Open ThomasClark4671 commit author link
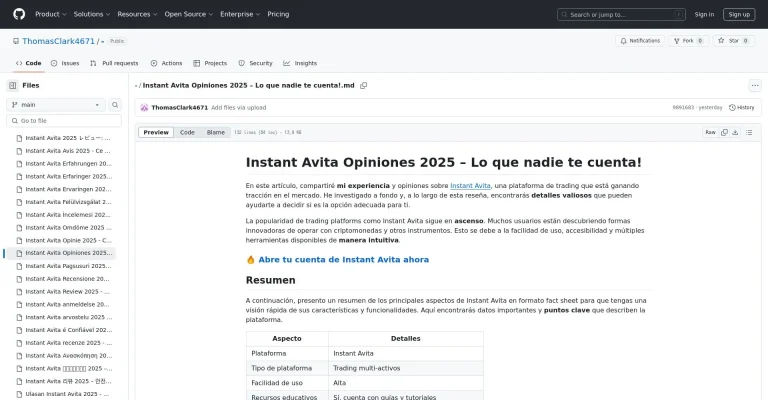Image resolution: width=768 pixels, height=400 pixels. [179, 108]
